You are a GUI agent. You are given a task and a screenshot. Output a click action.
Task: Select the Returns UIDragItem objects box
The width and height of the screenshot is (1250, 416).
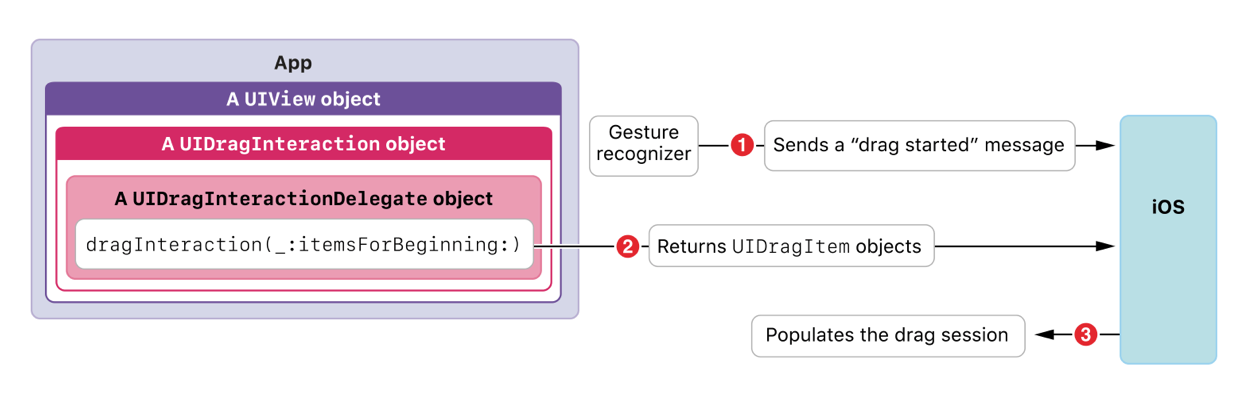point(792,246)
